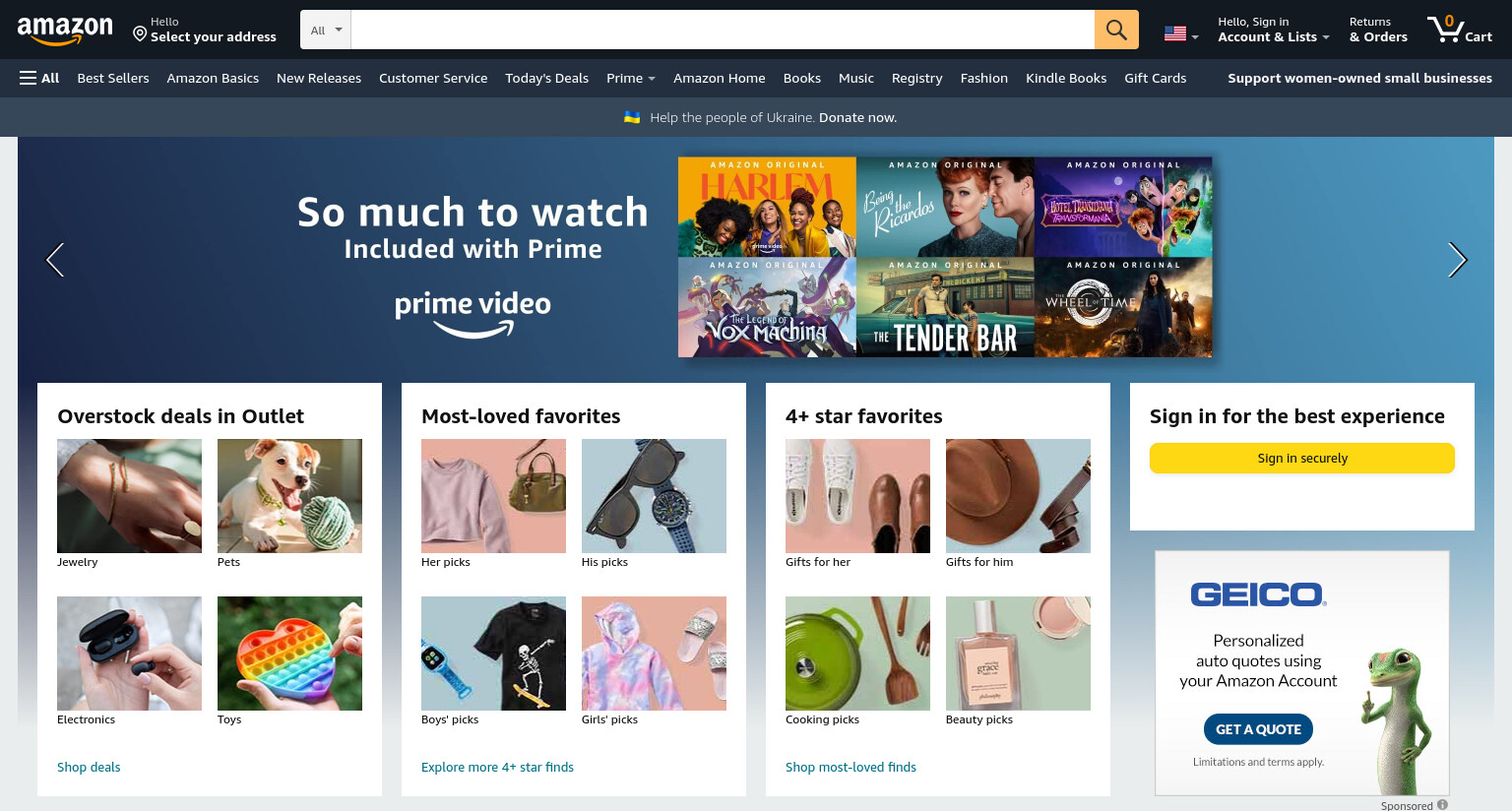
Task: Open Books in navigation bar
Action: point(801,78)
